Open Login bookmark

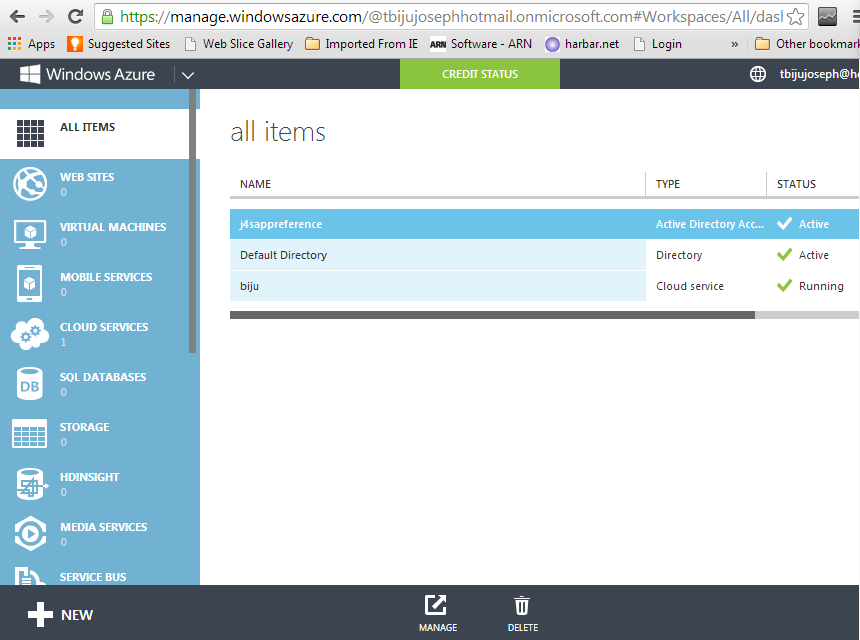[x=658, y=44]
